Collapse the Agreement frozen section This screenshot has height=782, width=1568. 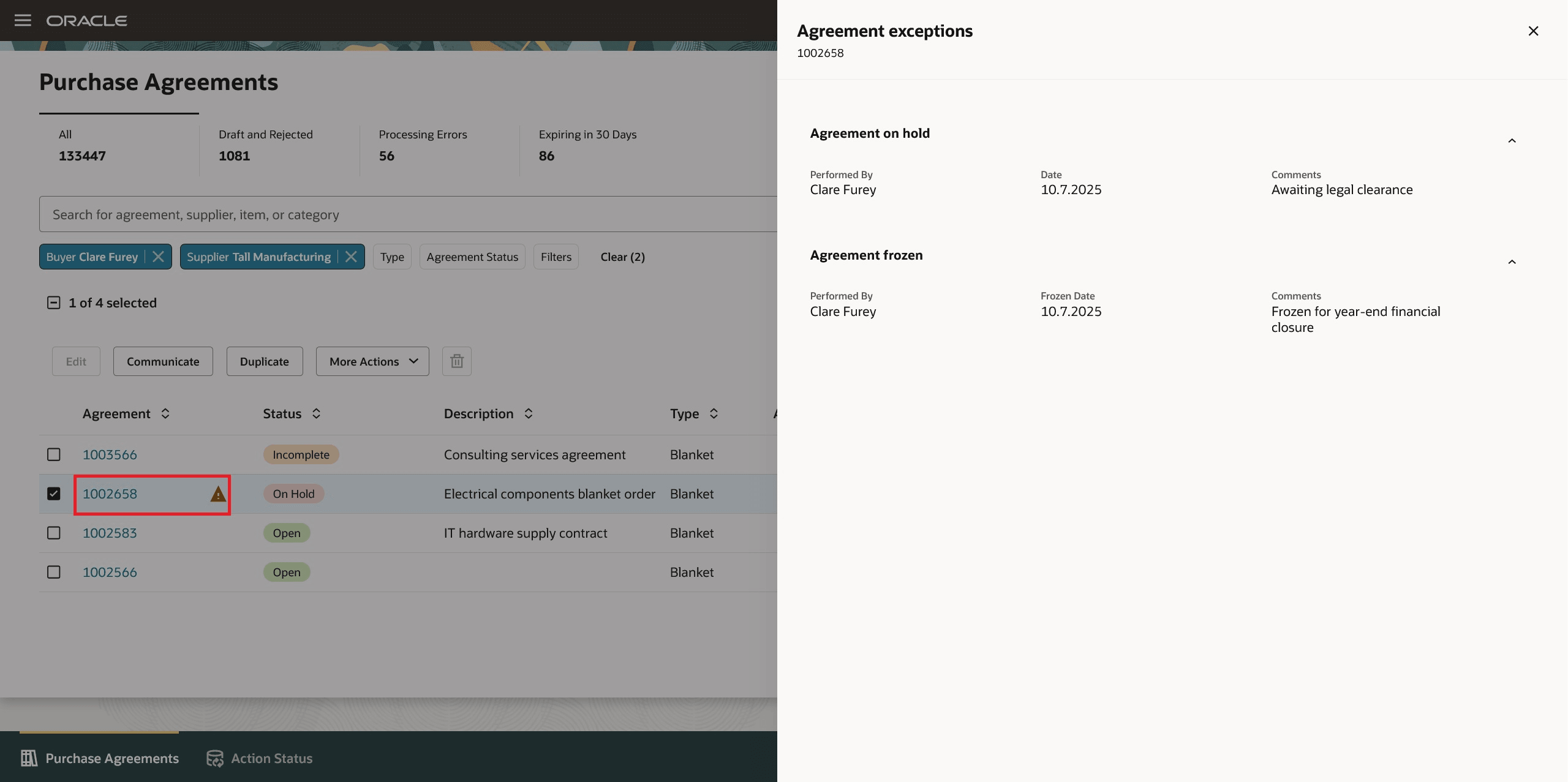click(x=1512, y=262)
